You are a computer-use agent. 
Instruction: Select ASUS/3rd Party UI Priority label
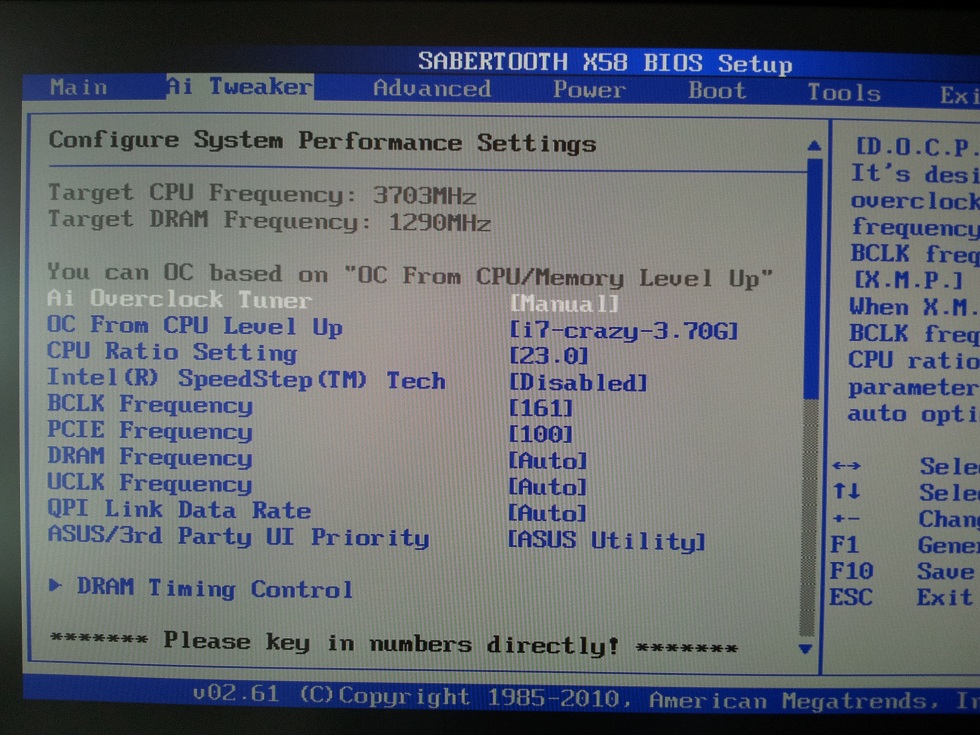point(239,536)
